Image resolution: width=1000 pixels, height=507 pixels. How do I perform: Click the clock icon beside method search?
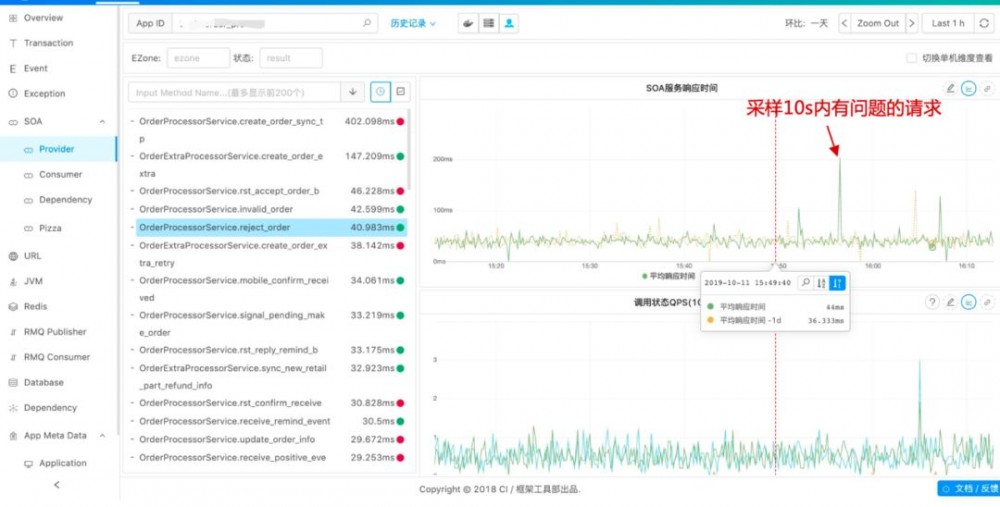tap(380, 92)
